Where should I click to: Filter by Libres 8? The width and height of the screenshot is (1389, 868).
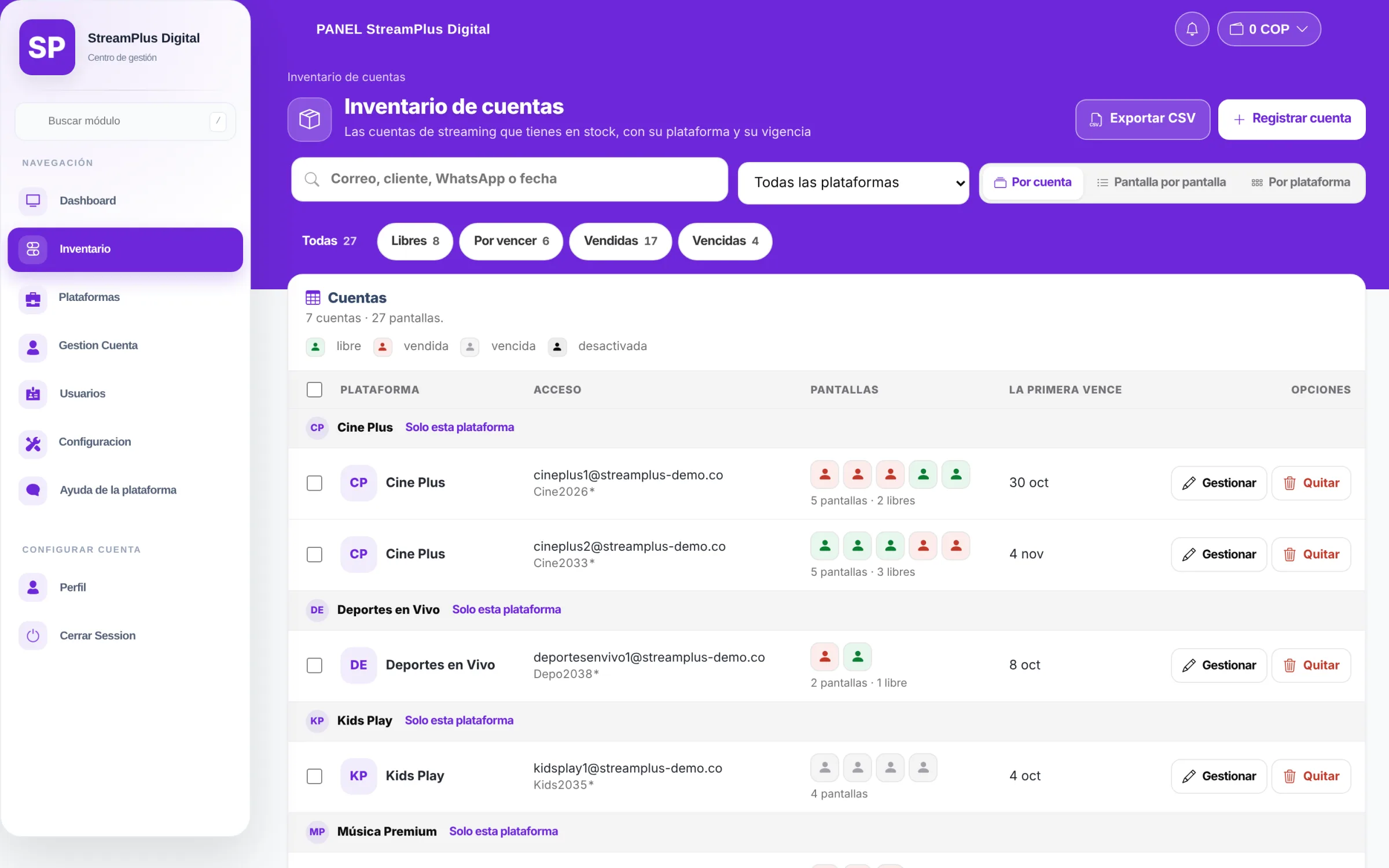pos(415,241)
